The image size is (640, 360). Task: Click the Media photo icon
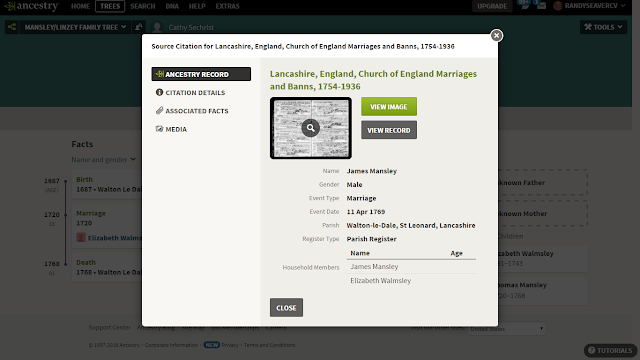pos(159,129)
